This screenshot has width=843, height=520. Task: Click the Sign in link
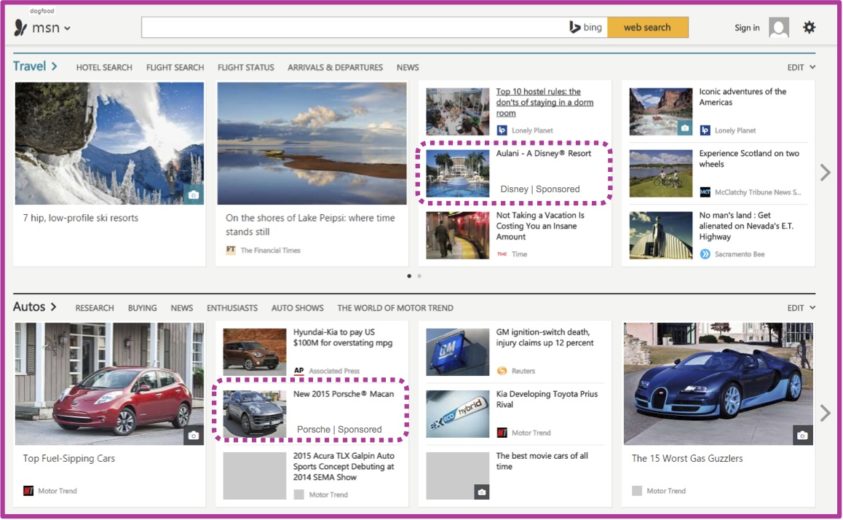pos(747,27)
